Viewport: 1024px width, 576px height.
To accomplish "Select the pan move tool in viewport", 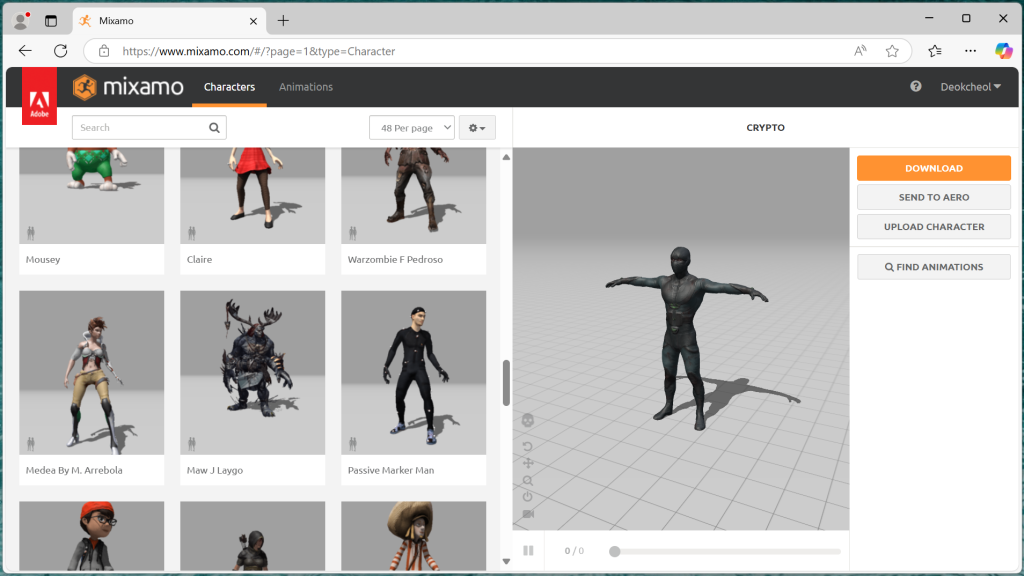I will [x=528, y=463].
